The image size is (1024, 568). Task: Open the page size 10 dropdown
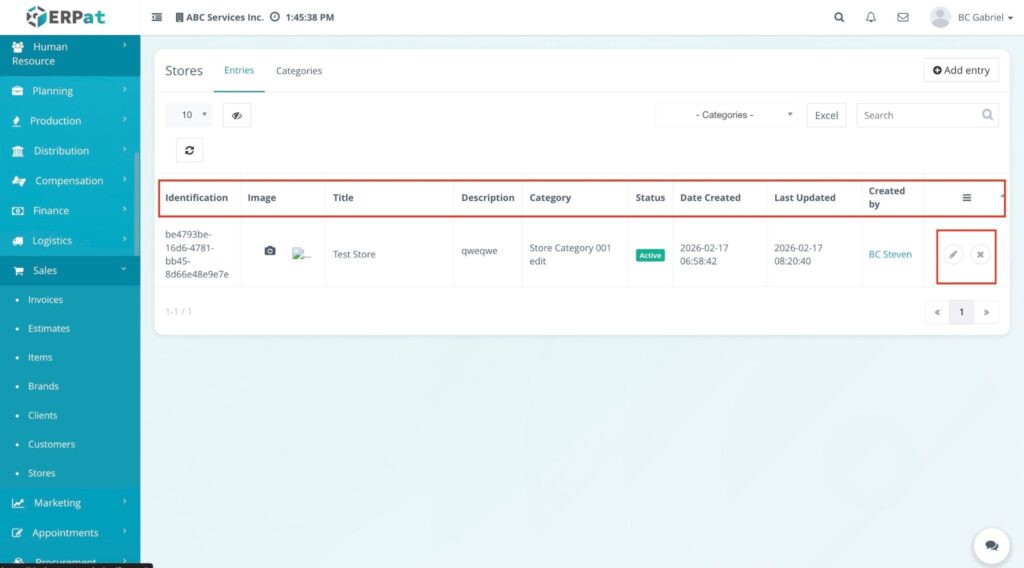pyautogui.click(x=188, y=115)
